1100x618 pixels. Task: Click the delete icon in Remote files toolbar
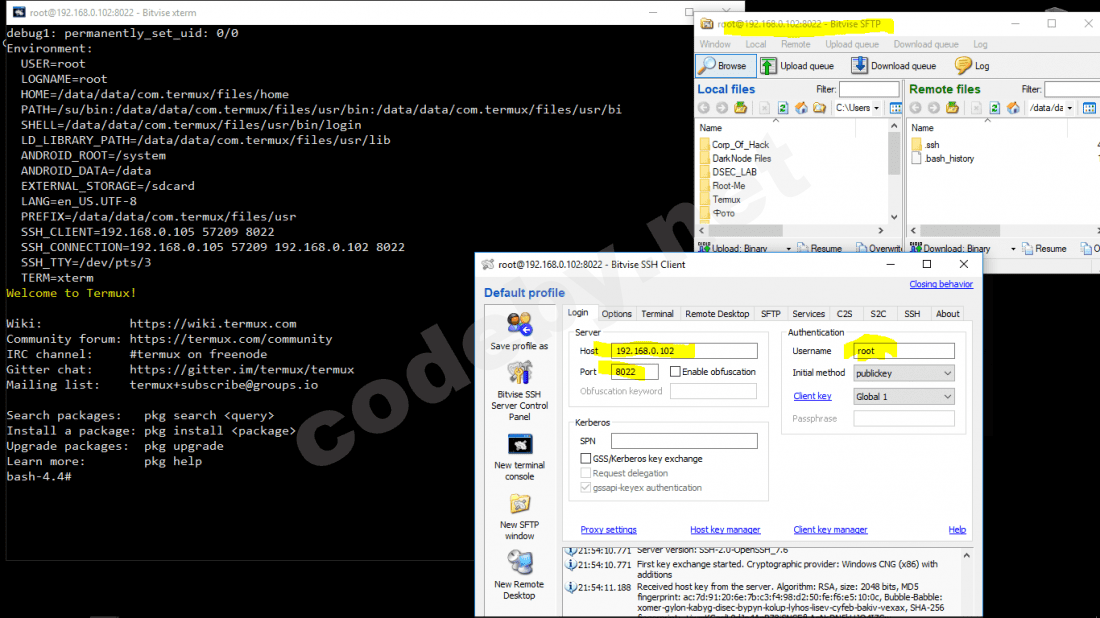tap(977, 108)
